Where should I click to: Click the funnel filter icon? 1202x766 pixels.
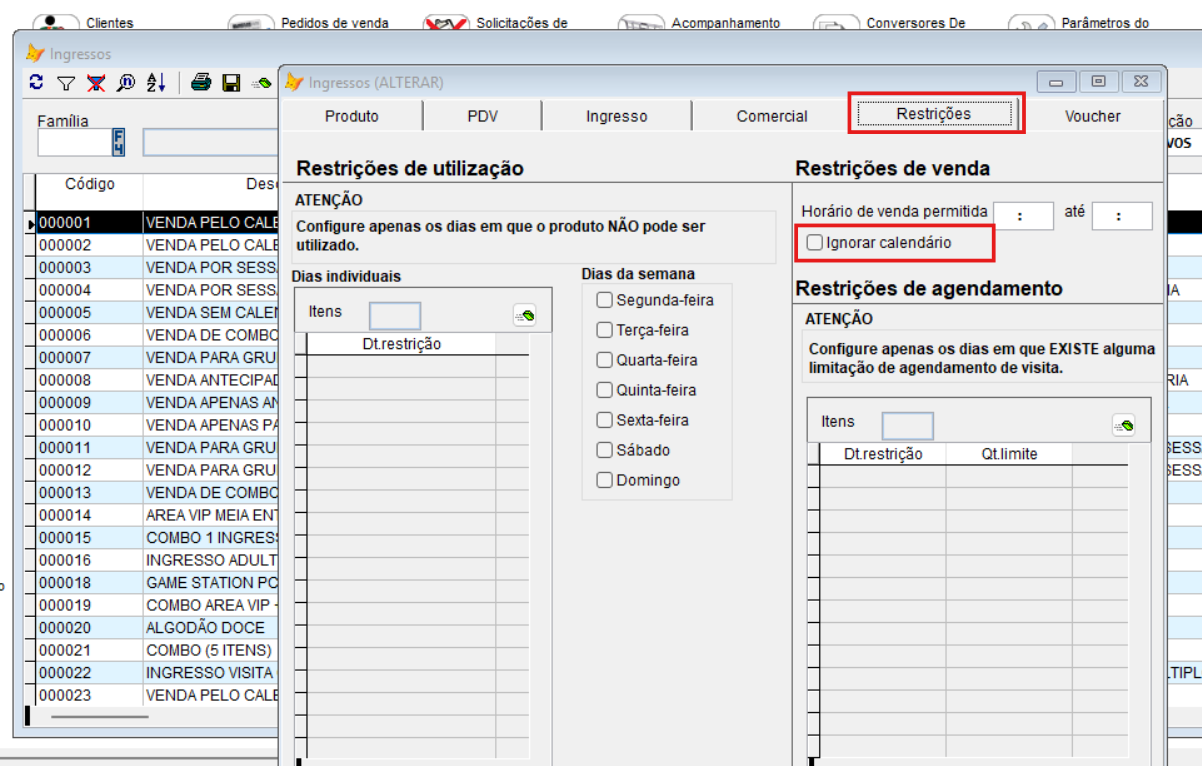(65, 84)
